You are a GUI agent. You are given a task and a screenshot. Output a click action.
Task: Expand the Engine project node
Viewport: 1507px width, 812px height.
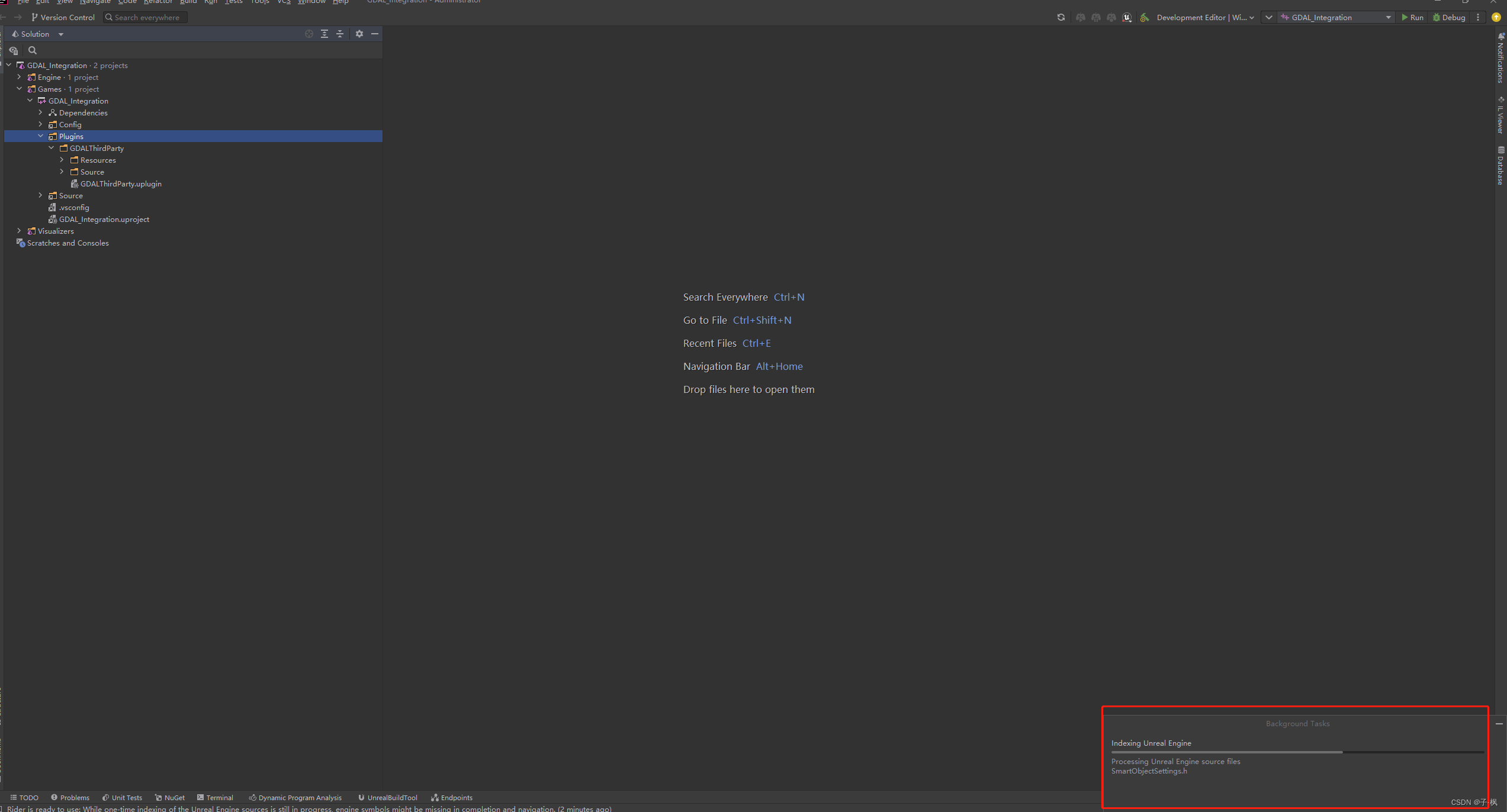tap(20, 78)
